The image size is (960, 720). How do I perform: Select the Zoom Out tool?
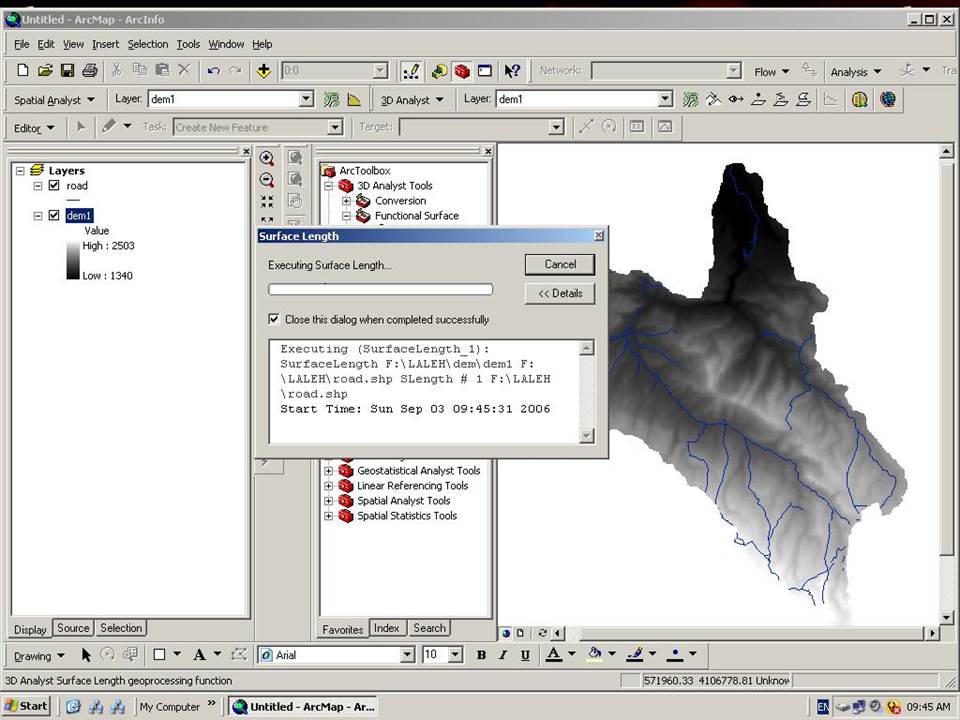pos(267,180)
